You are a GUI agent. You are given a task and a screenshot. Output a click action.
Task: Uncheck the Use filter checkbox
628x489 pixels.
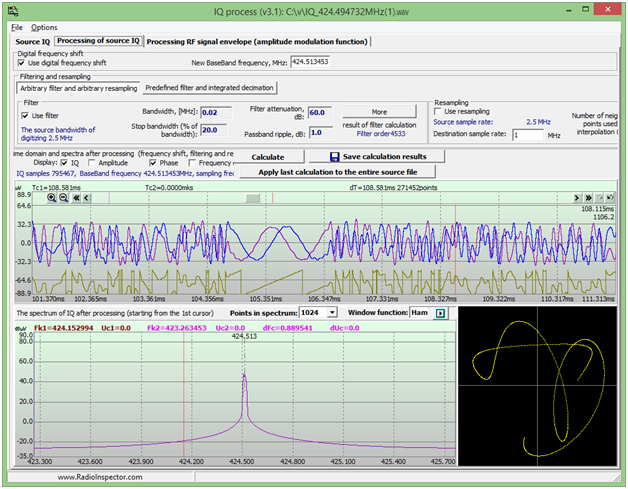[x=25, y=115]
